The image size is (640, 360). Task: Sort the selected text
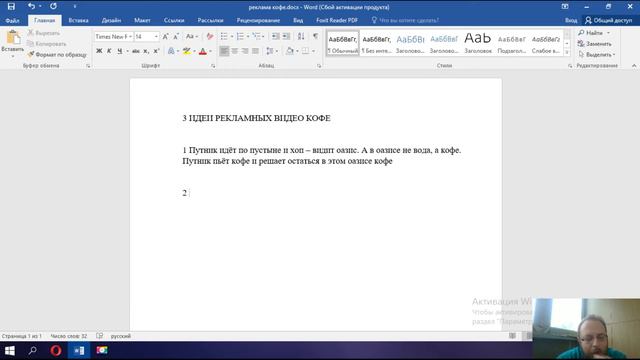pyautogui.click(x=301, y=37)
